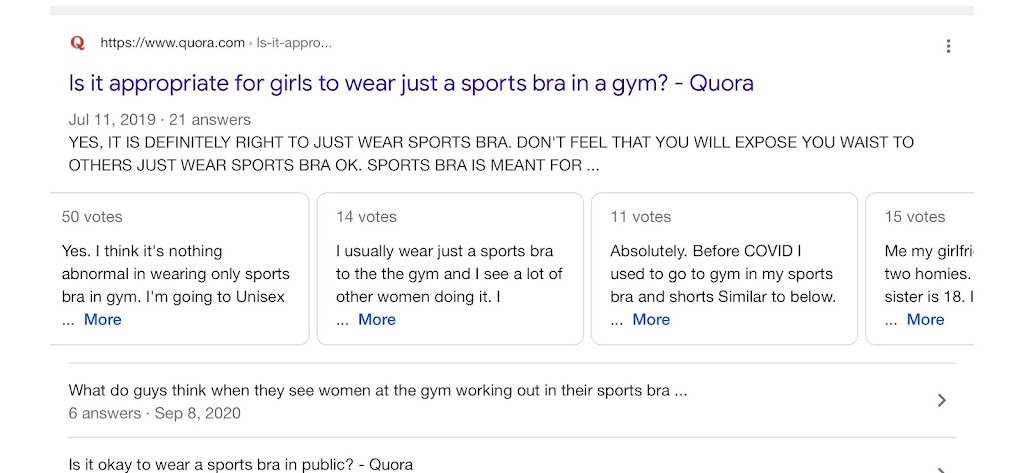This screenshot has width=1024, height=473.
Task: Expand the 15 votes answer with More
Action: [925, 320]
